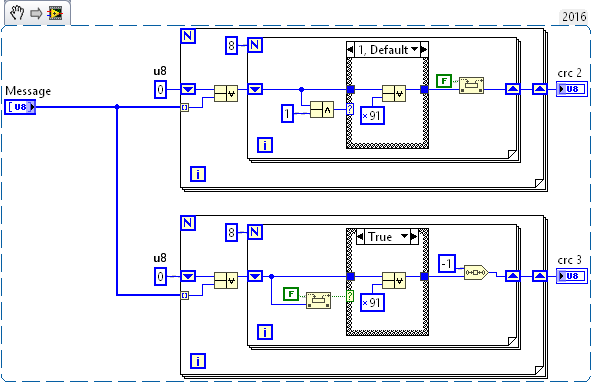Toggle the False boolean constant in upper loop
592x383 pixels.
[444, 81]
